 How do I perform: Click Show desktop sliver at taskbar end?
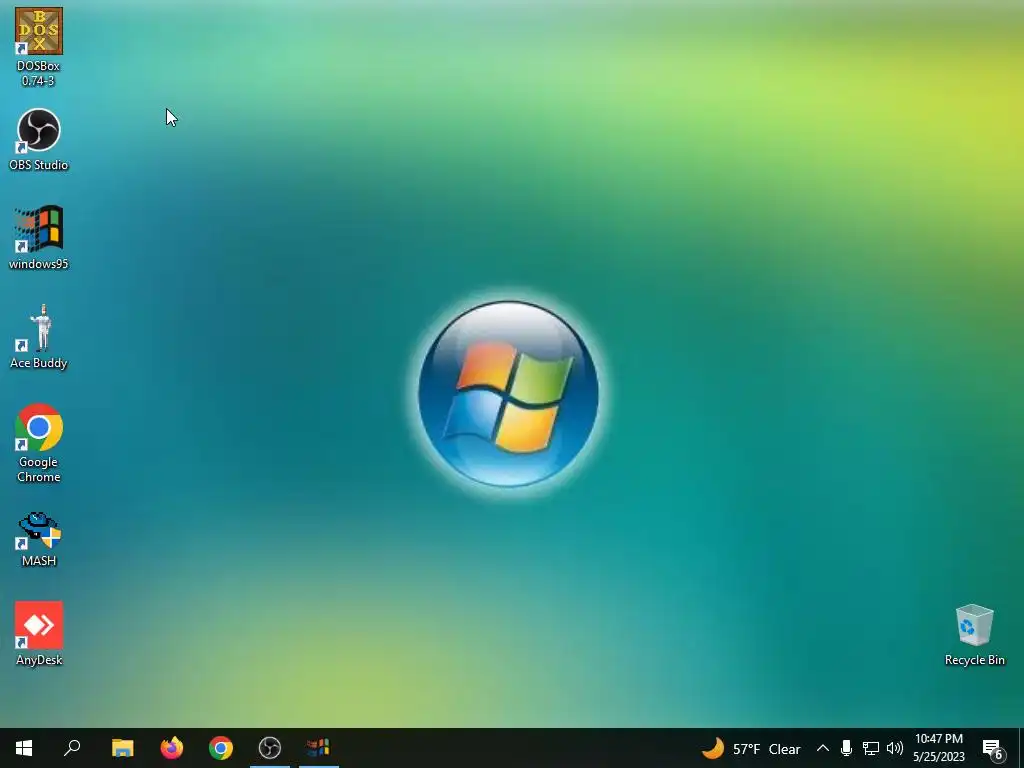tap(1021, 748)
